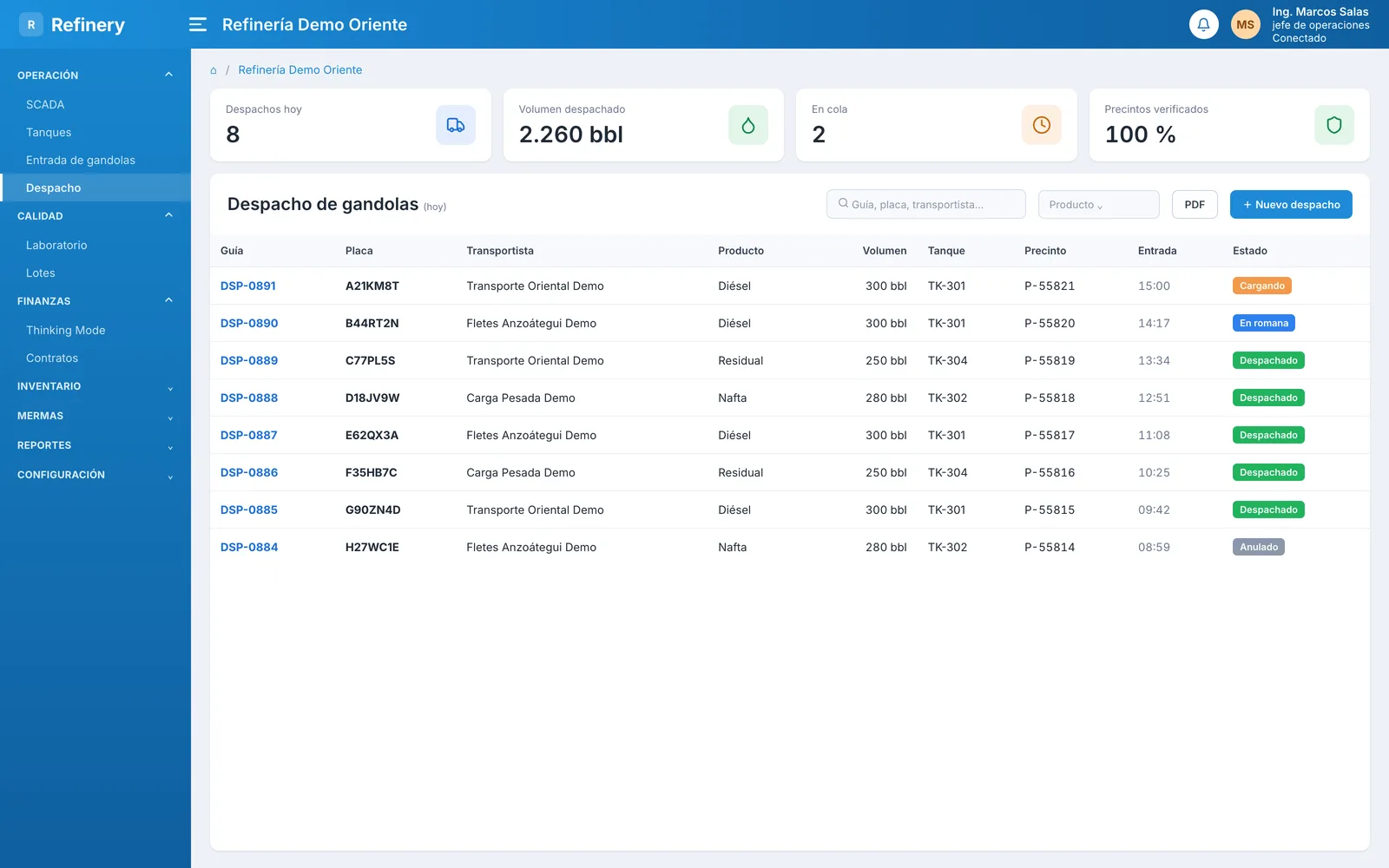Open guide DSP-0884 link
The image size is (1389, 868).
click(x=249, y=547)
